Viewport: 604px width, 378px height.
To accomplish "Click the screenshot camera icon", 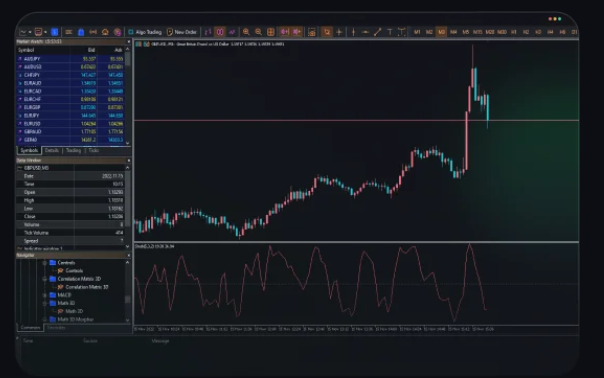I will pos(312,32).
